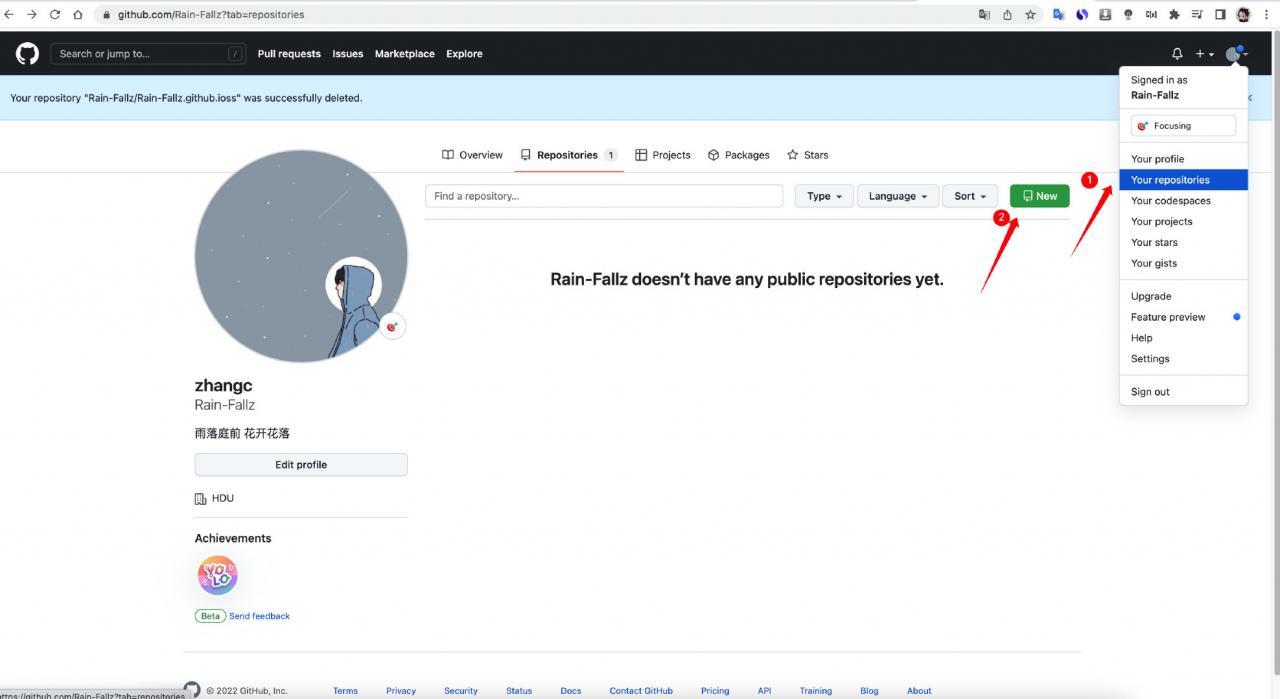Choose Your codespaces from user menu
1280x699 pixels.
[x=1183, y=201]
